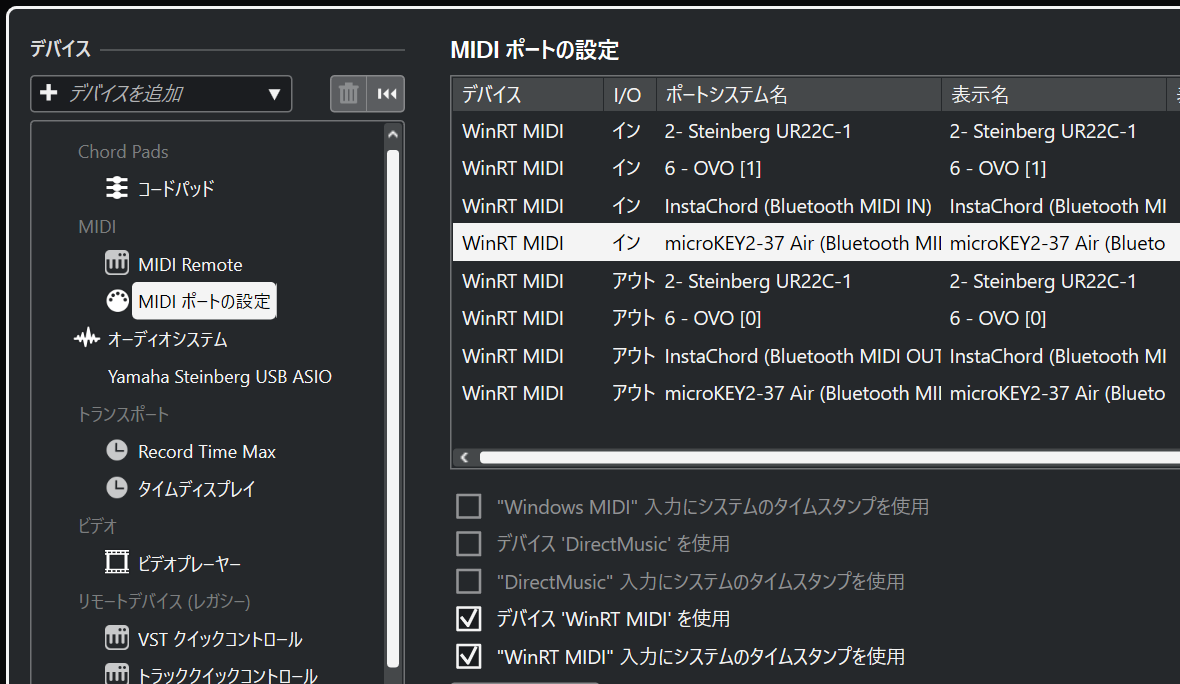Click the Record Time Max clock icon
The height and width of the screenshot is (684, 1180).
pyautogui.click(x=117, y=450)
